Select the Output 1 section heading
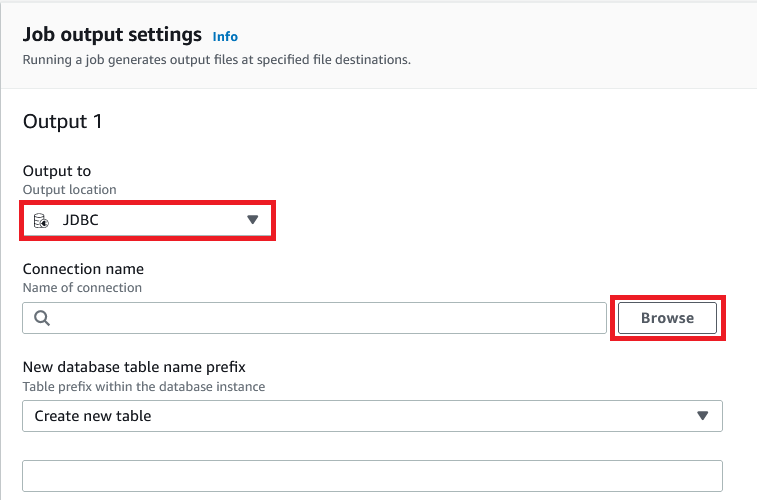Screen dimensions: 757x500 62,122
